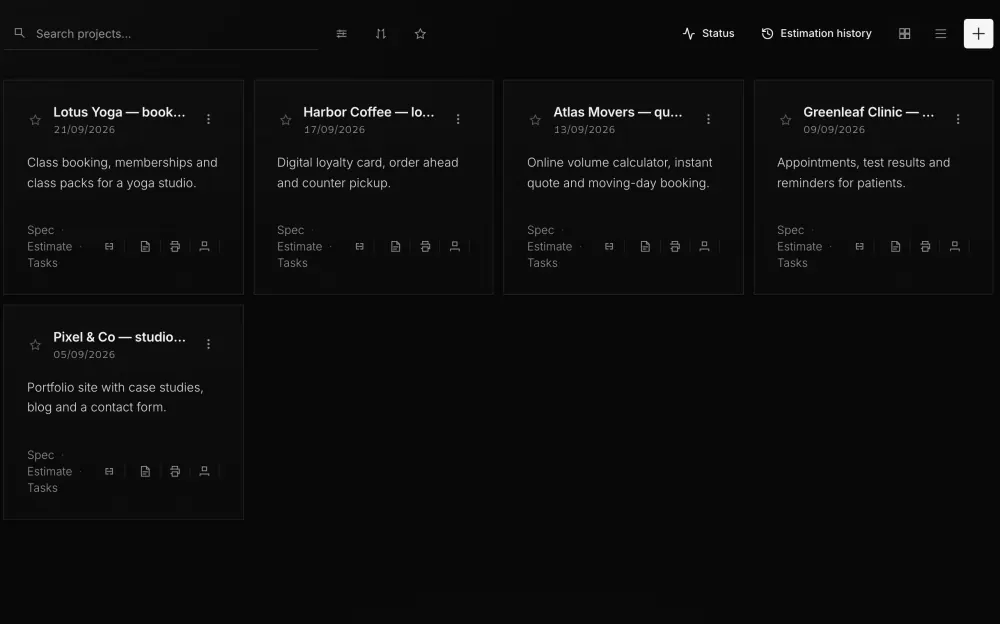Click the date 17/09/2026
1000x624 pixels.
(334, 130)
